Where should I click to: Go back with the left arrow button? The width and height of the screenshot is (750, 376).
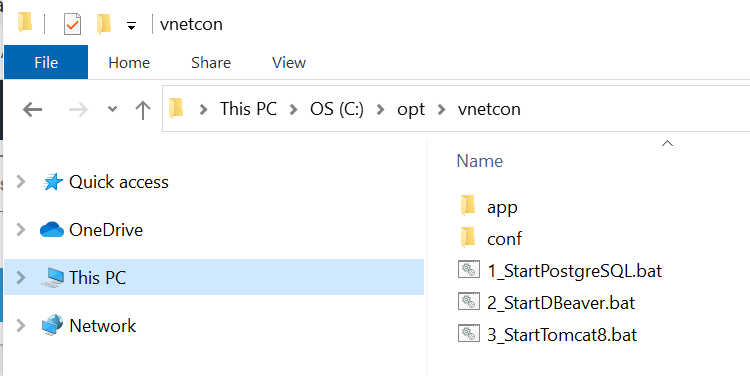(33, 110)
